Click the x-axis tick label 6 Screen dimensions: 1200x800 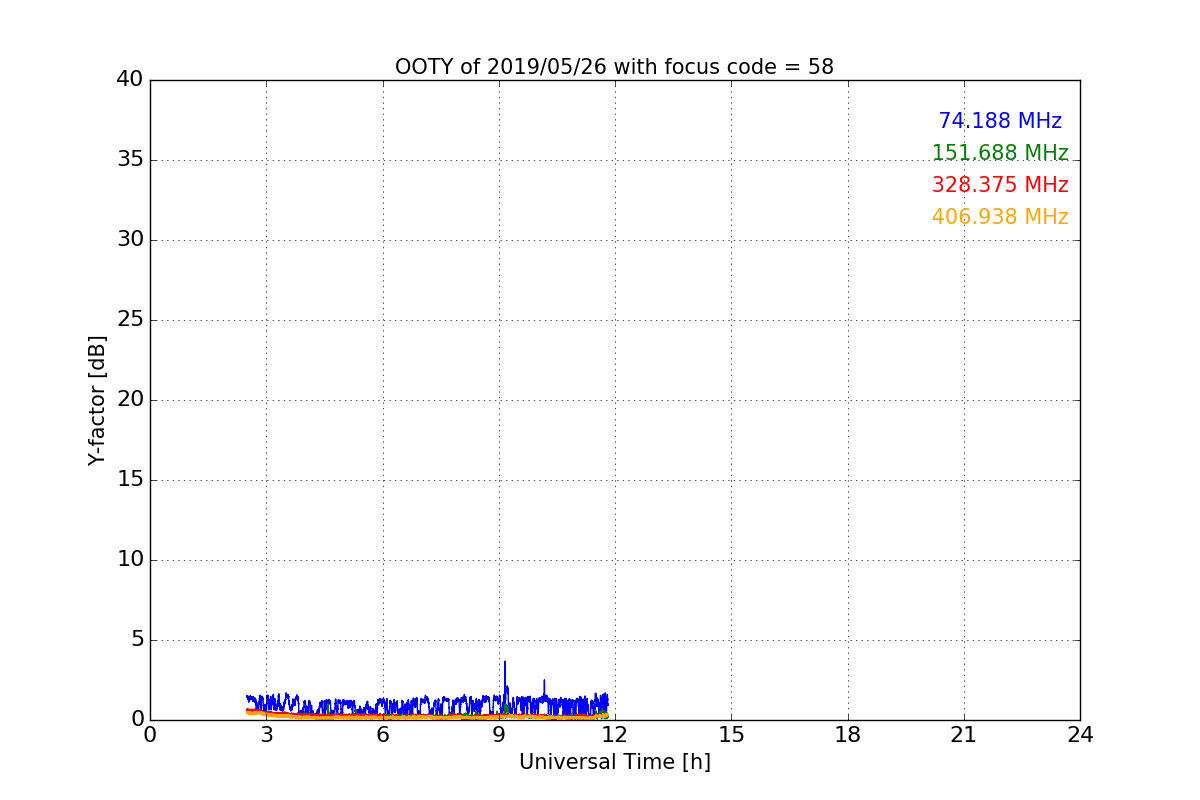tap(383, 735)
